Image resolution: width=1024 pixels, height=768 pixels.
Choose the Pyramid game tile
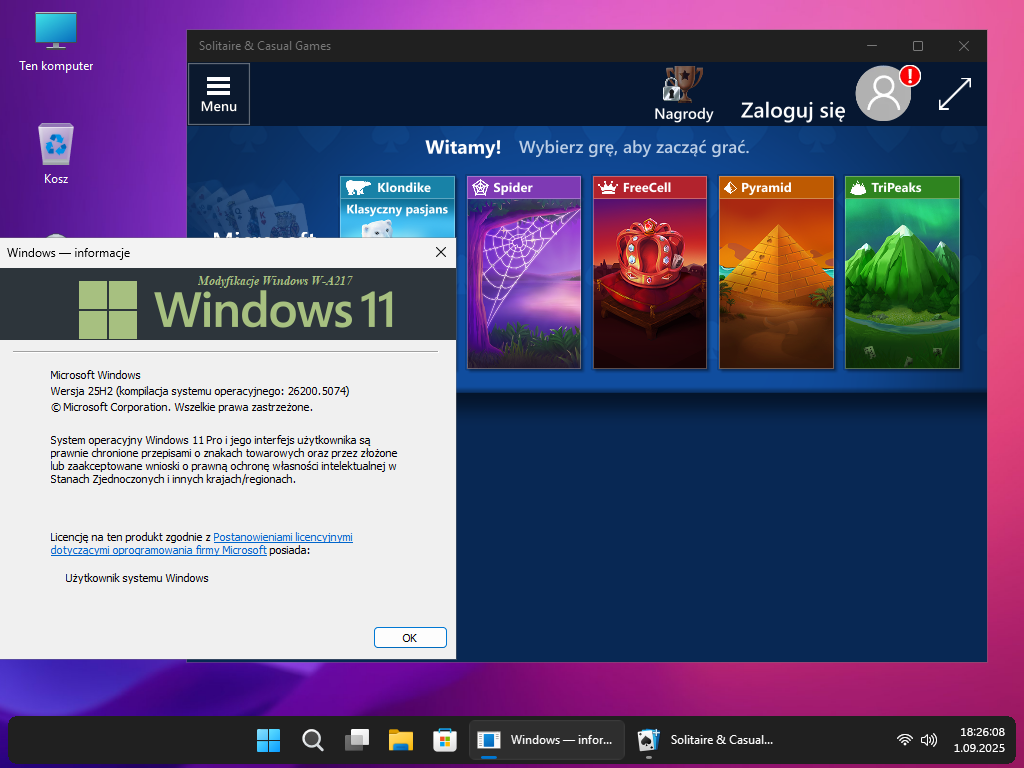coord(776,272)
